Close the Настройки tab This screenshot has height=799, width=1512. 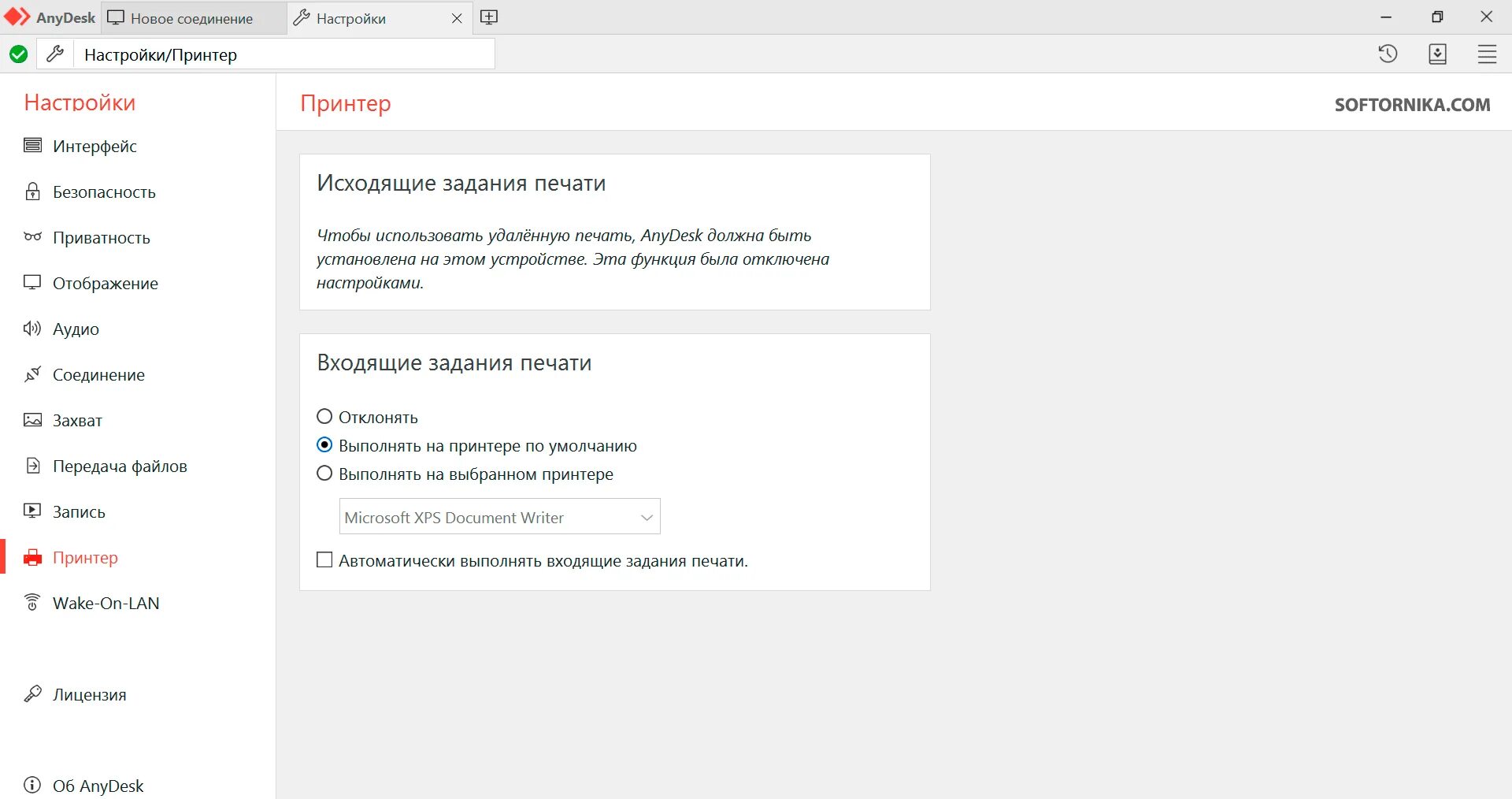tap(457, 18)
